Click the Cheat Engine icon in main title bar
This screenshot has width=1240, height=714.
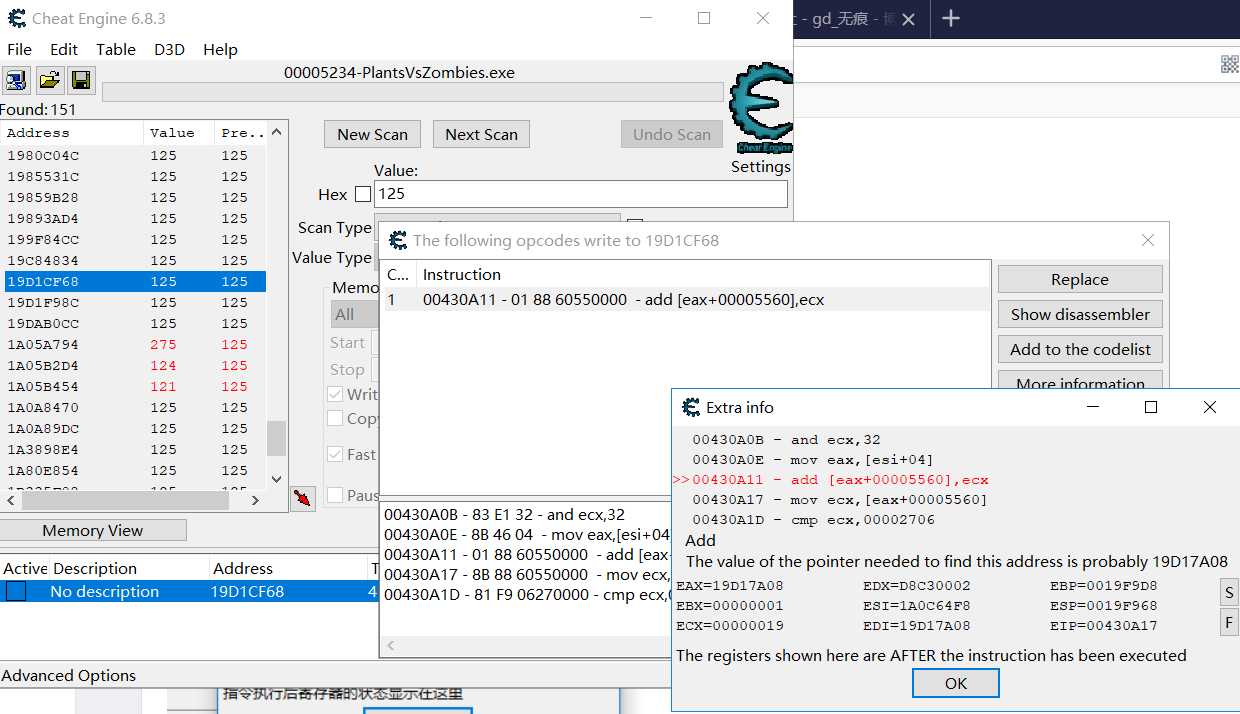click(x=16, y=18)
